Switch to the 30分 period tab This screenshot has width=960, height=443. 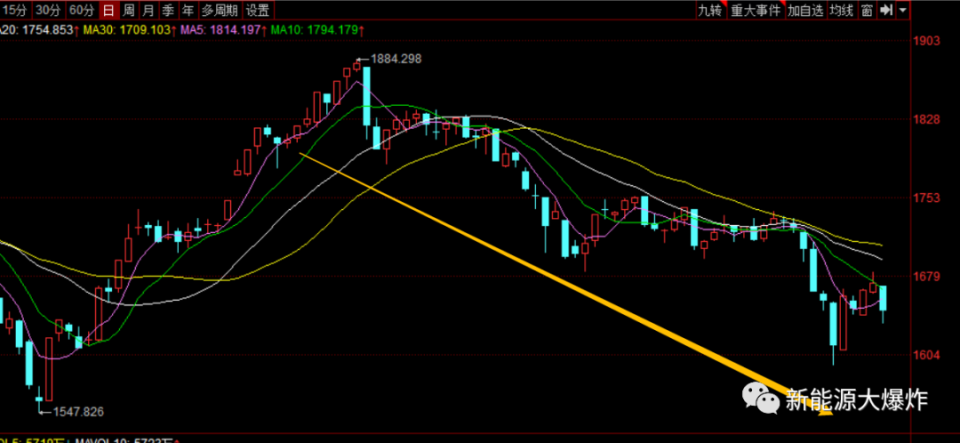(x=48, y=10)
